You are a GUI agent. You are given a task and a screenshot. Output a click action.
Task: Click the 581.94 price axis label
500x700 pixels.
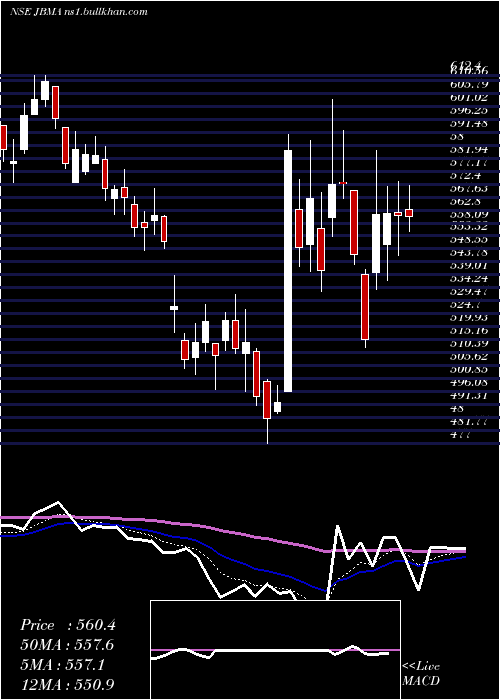469,149
